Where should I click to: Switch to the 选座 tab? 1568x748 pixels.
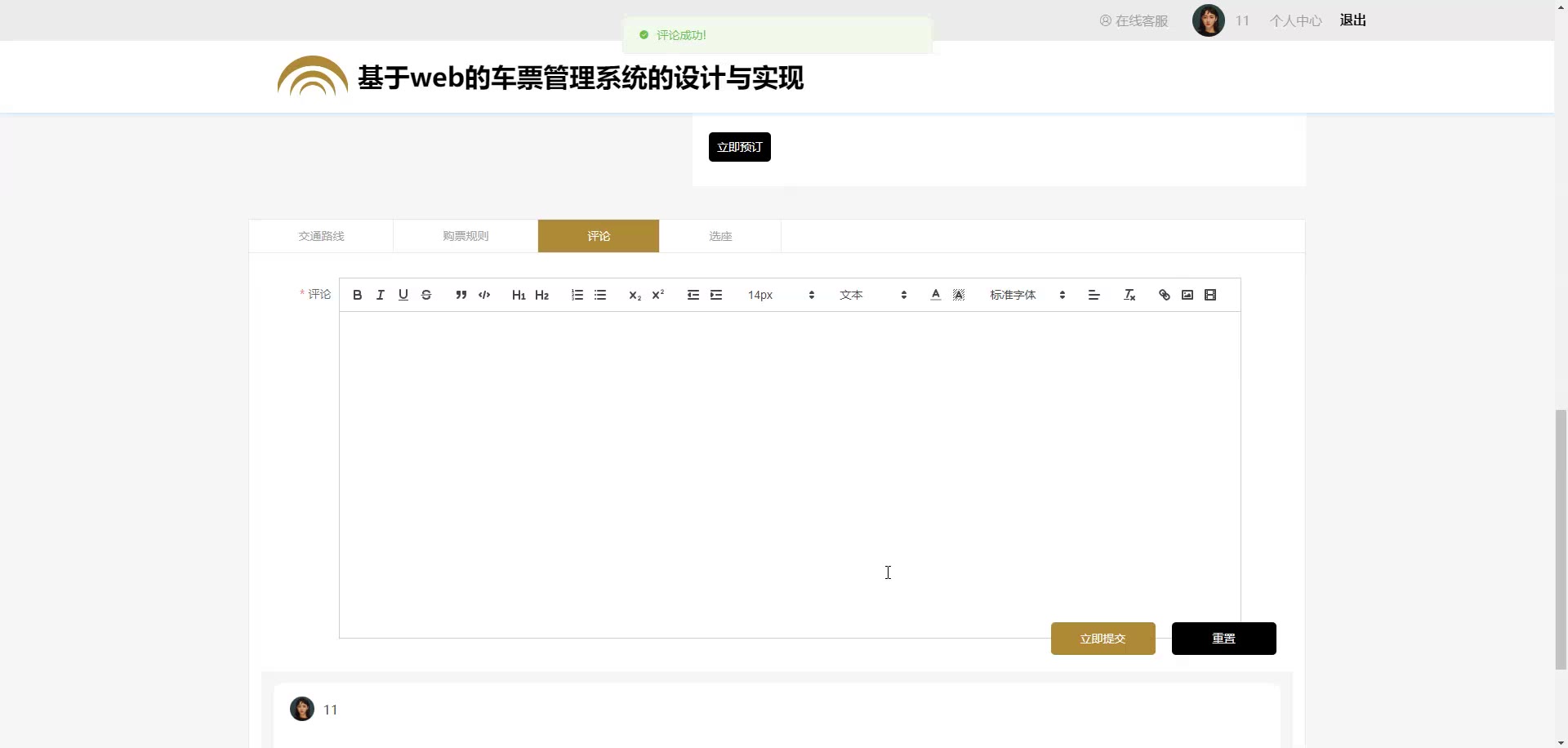[x=720, y=236]
